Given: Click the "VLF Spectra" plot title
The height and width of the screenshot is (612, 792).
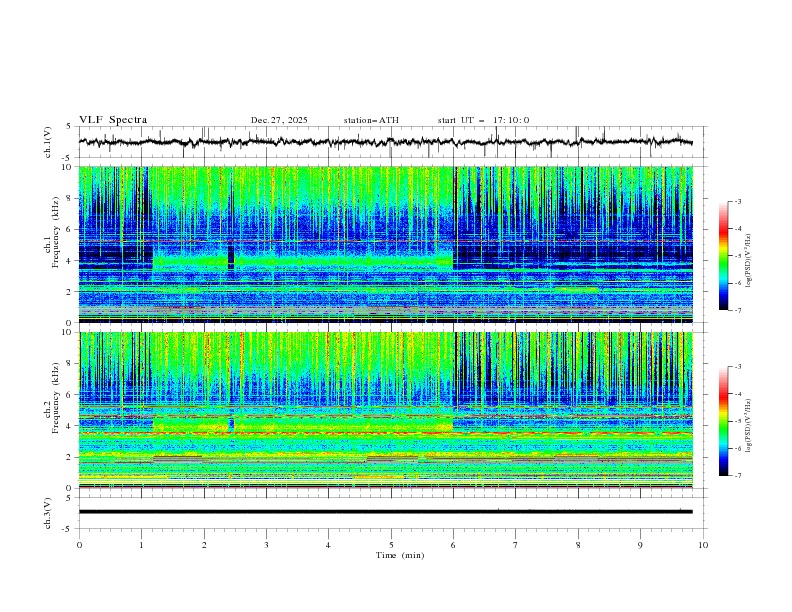Looking at the screenshot, I should click(x=113, y=120).
